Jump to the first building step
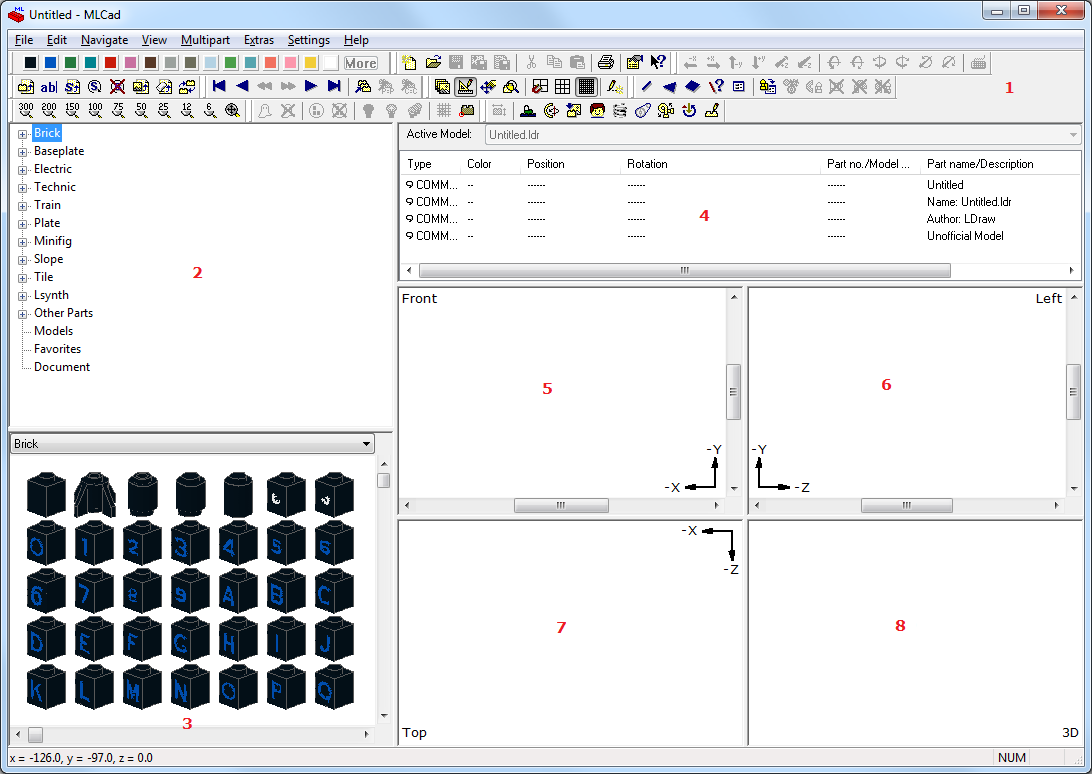Viewport: 1092px width, 774px height. pos(219,86)
